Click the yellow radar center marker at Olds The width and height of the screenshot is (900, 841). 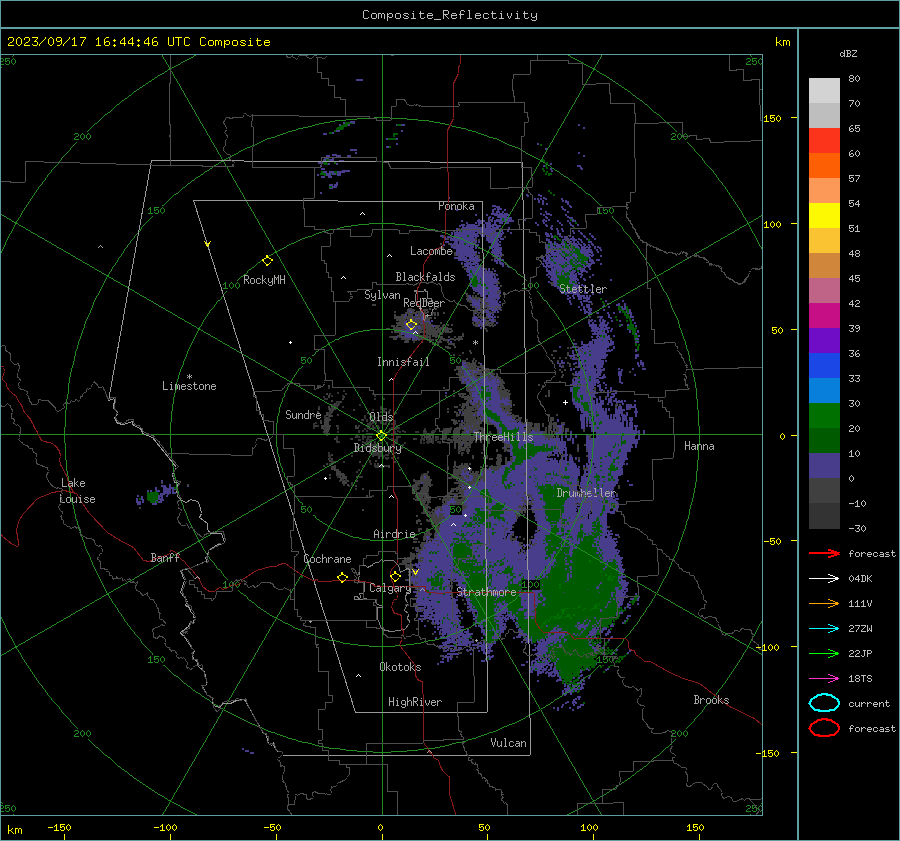click(x=381, y=436)
